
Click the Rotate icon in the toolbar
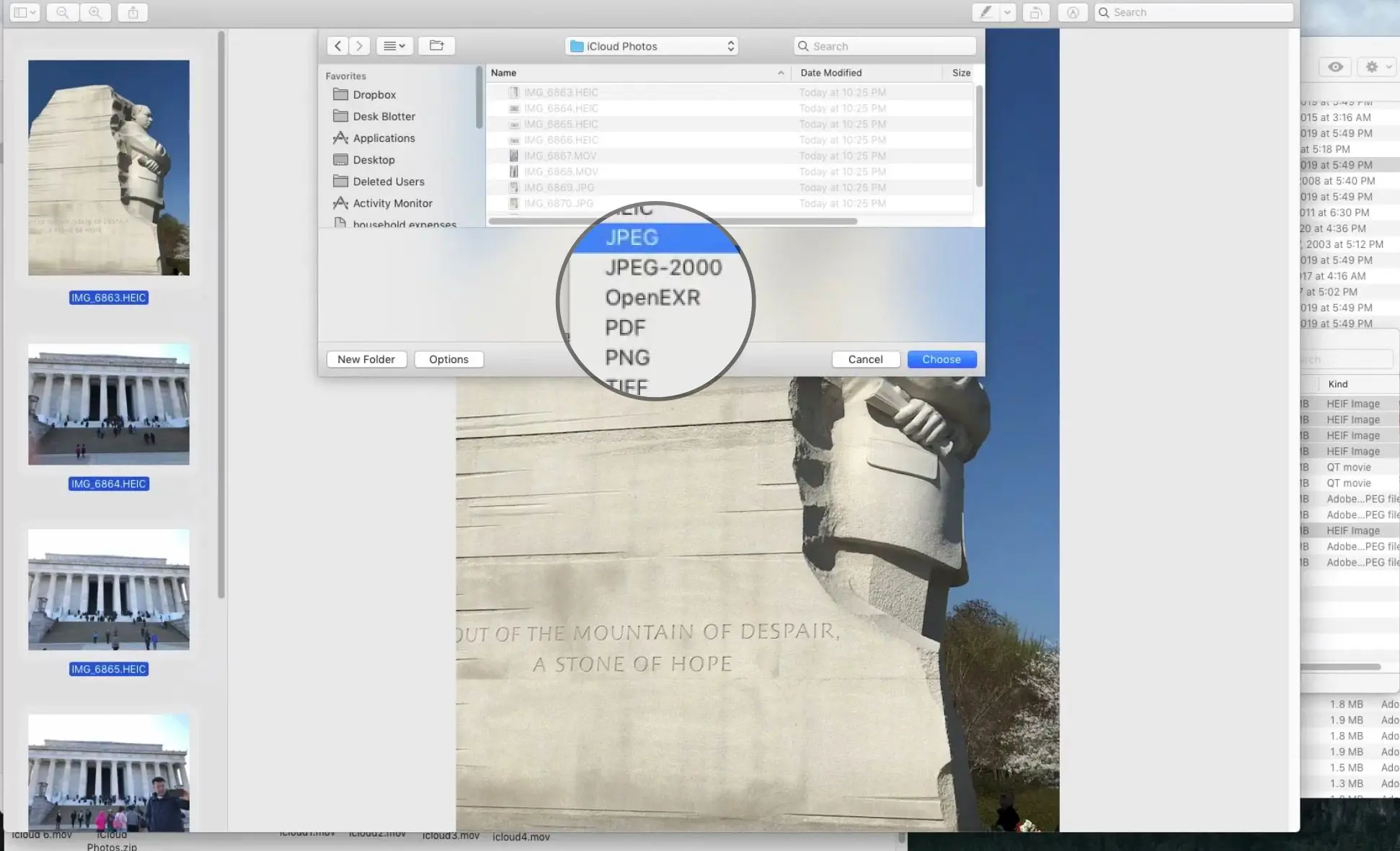[x=1036, y=12]
